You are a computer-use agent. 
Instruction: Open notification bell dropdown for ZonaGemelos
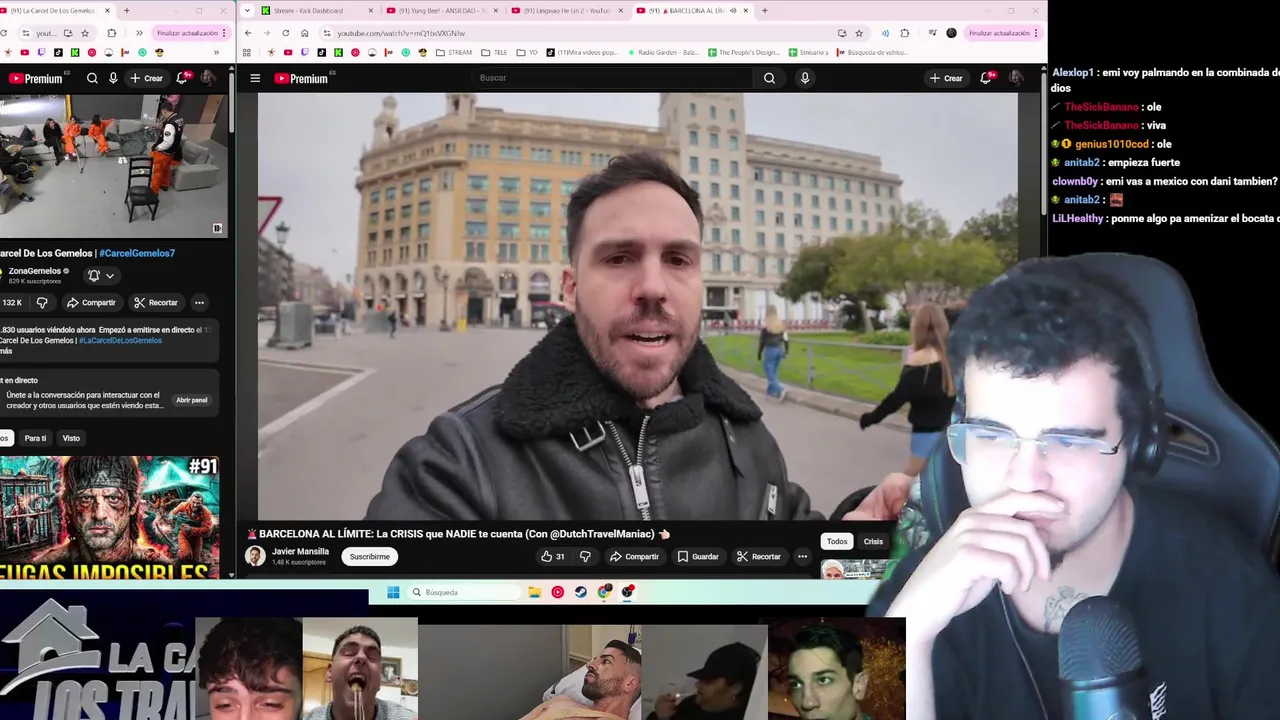click(x=101, y=276)
